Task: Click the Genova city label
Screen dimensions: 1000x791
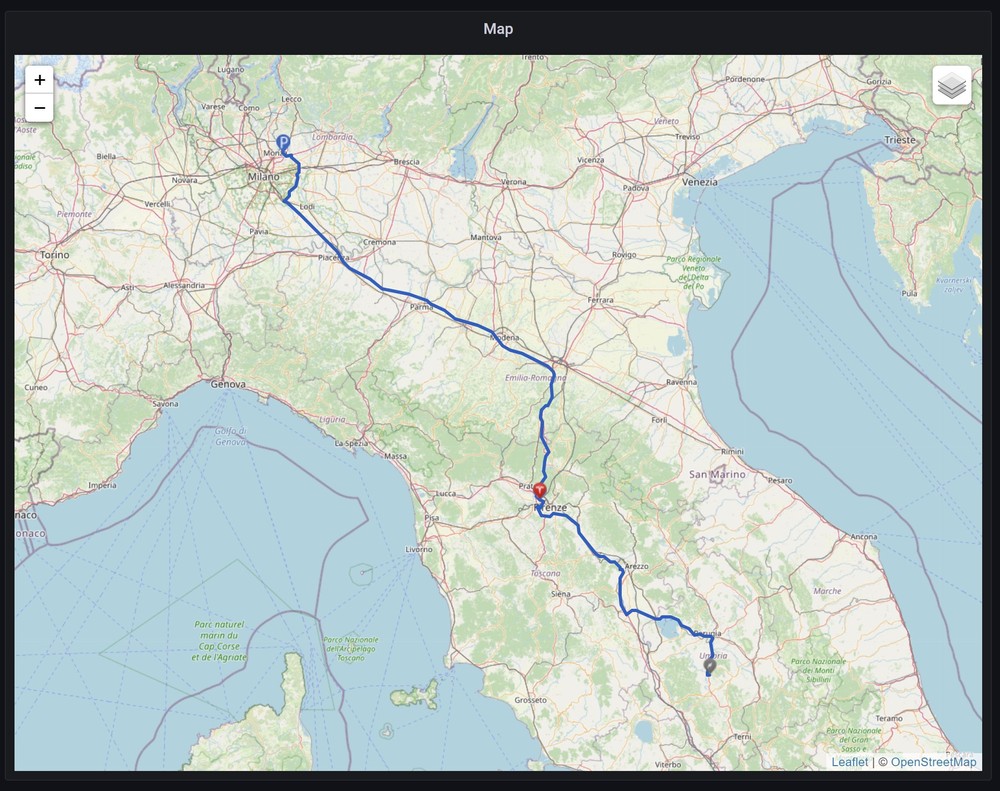Action: pyautogui.click(x=228, y=383)
